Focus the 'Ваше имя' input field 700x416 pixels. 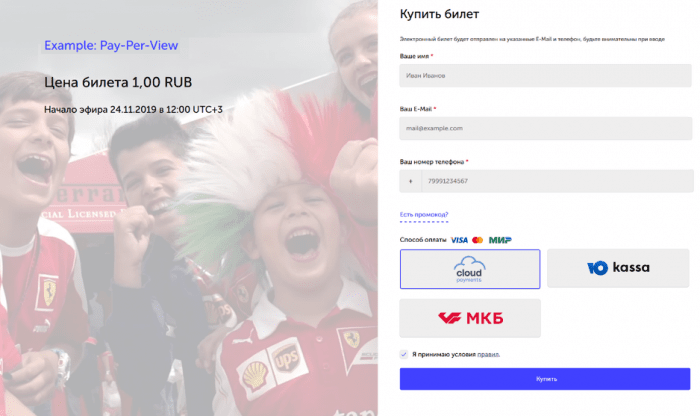(x=546, y=75)
